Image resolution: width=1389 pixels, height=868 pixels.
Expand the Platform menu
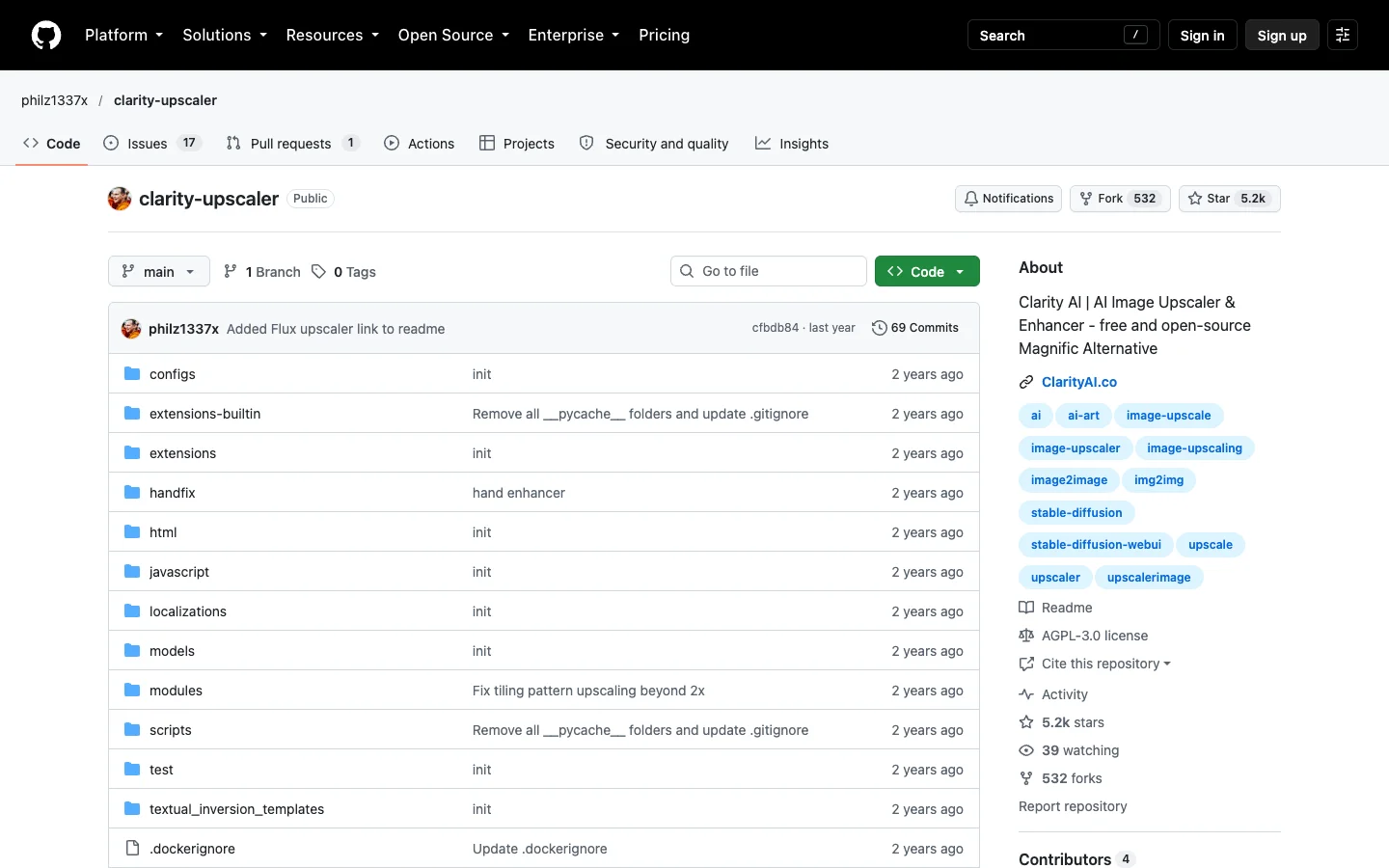point(123,35)
